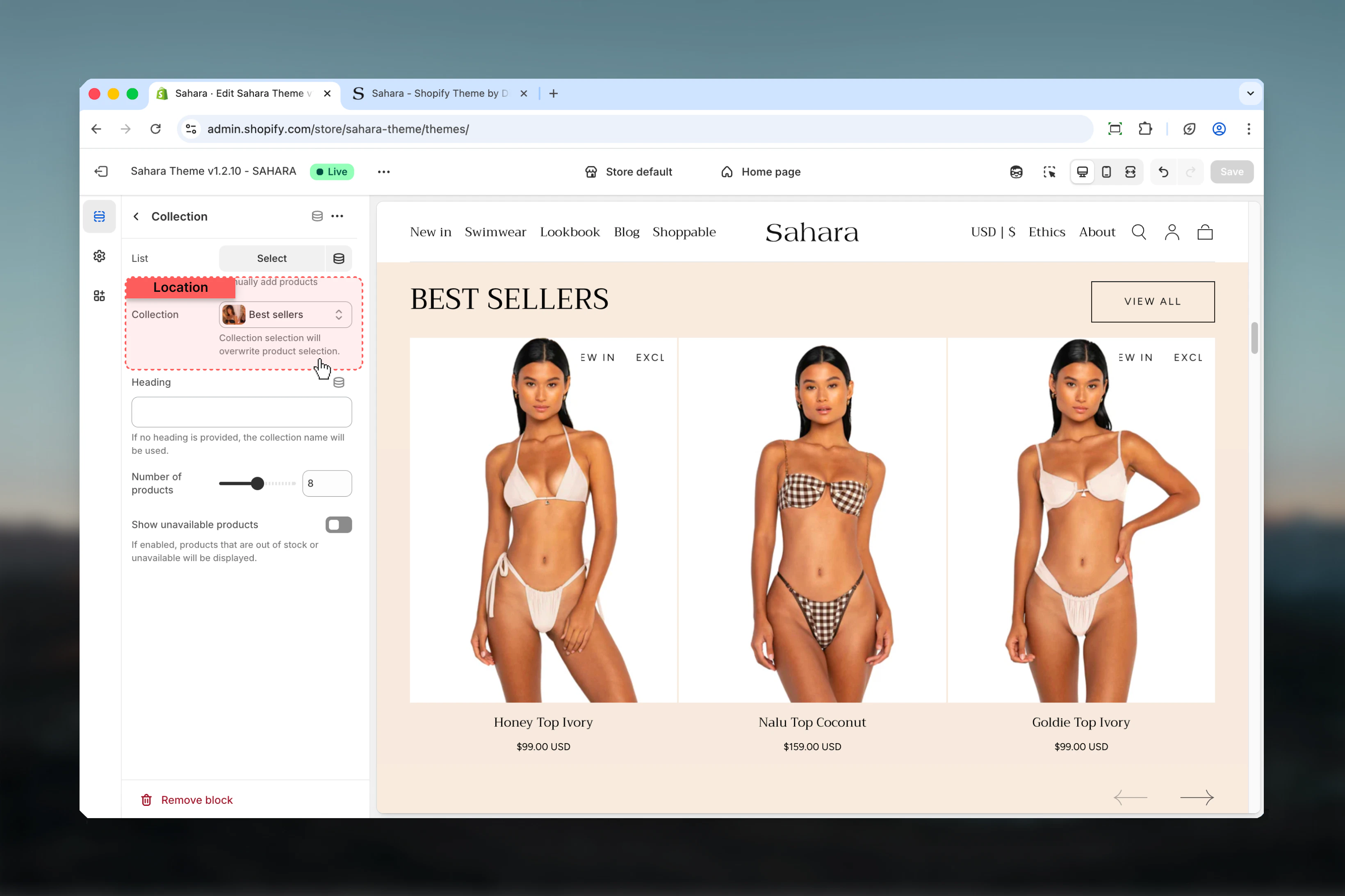Open the USD currency selector
This screenshot has height=896, width=1345.
pyautogui.click(x=993, y=232)
